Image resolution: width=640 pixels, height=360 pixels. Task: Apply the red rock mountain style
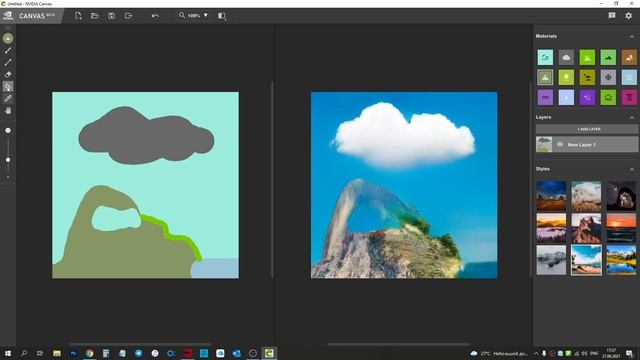point(586,228)
